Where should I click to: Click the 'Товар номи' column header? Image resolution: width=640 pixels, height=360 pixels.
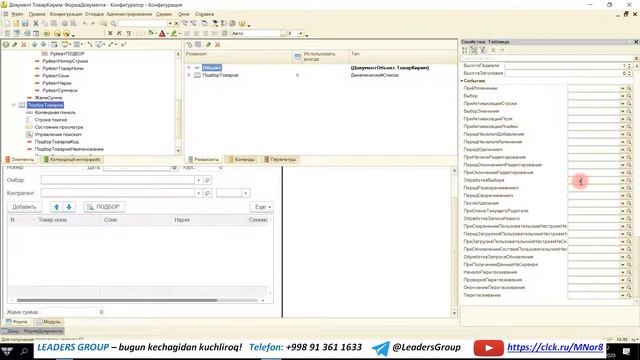click(53, 220)
